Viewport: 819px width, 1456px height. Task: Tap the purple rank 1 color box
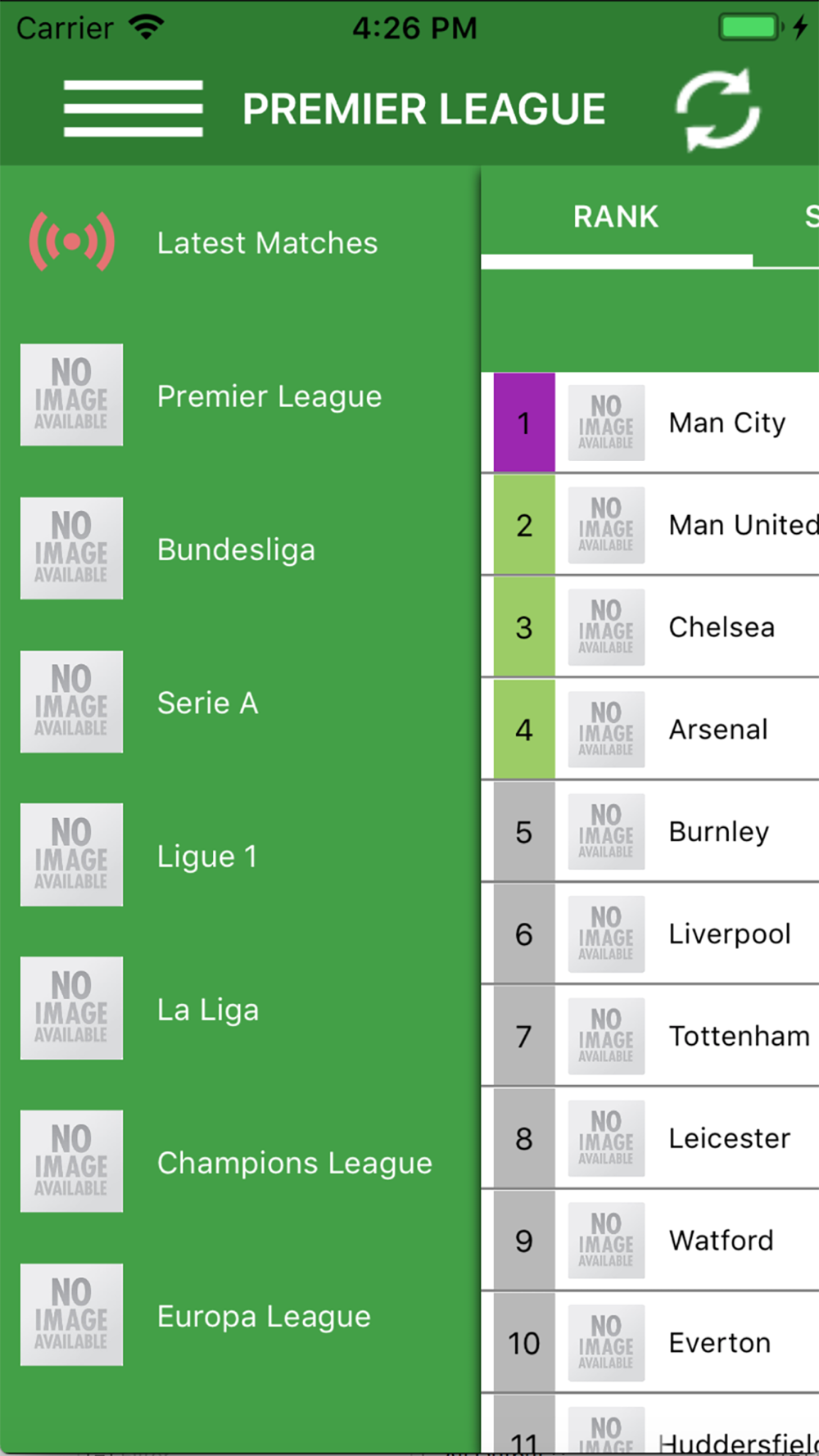524,423
